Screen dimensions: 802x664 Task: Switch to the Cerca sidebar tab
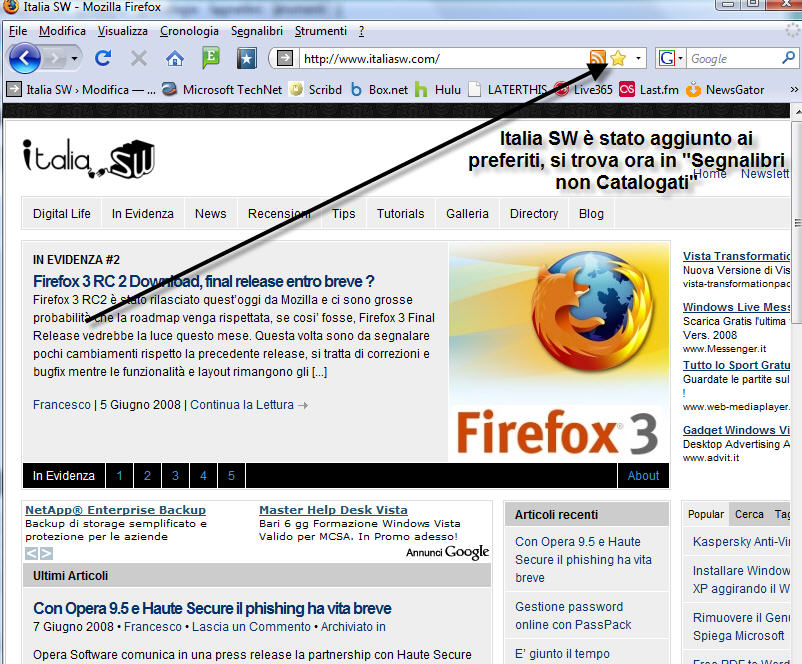point(749,514)
